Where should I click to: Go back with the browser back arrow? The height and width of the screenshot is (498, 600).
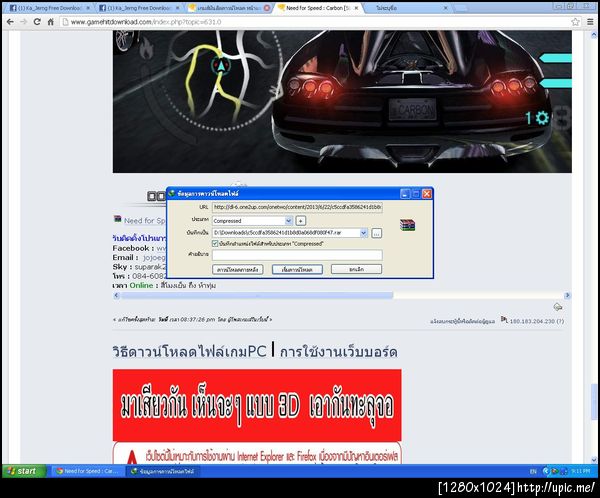(x=10, y=22)
